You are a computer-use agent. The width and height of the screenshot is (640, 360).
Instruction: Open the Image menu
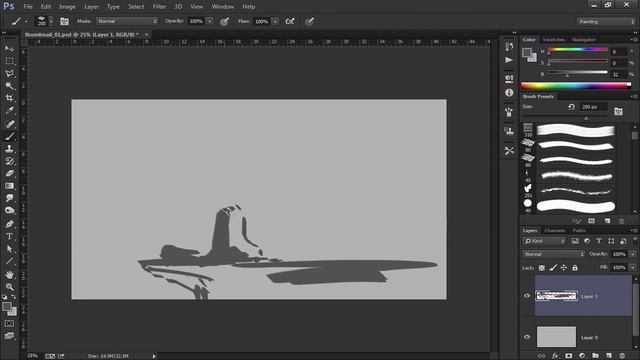(x=67, y=7)
